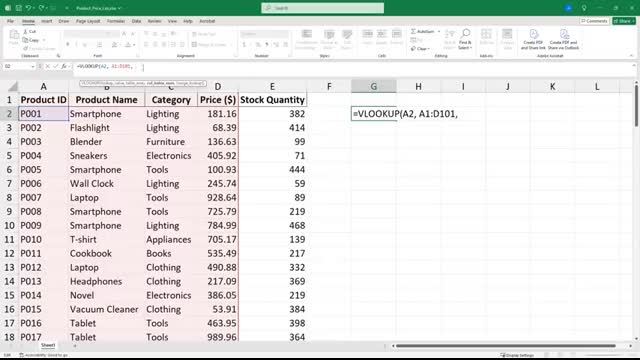640x360 pixels.
Task: Expand the formula bar chevron
Action: (634, 66)
